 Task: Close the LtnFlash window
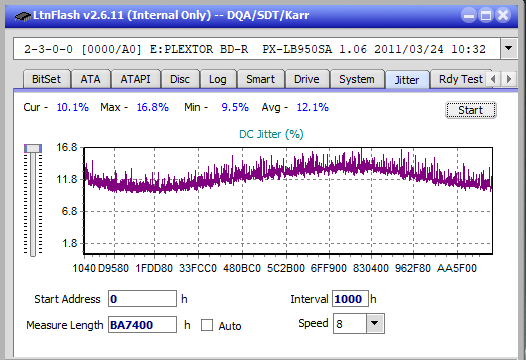503,15
